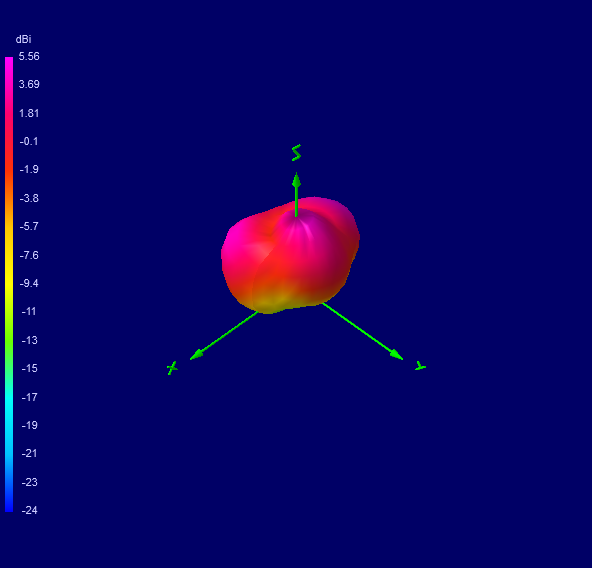Click the X axis arrowhead

(197, 355)
